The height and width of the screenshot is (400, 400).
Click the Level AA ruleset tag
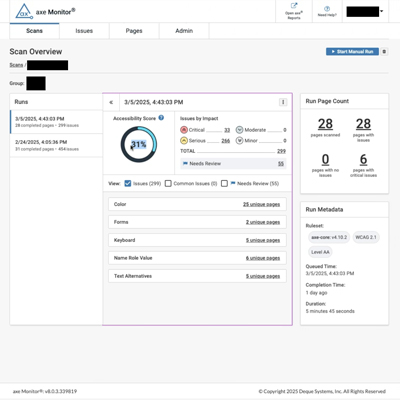tap(320, 252)
